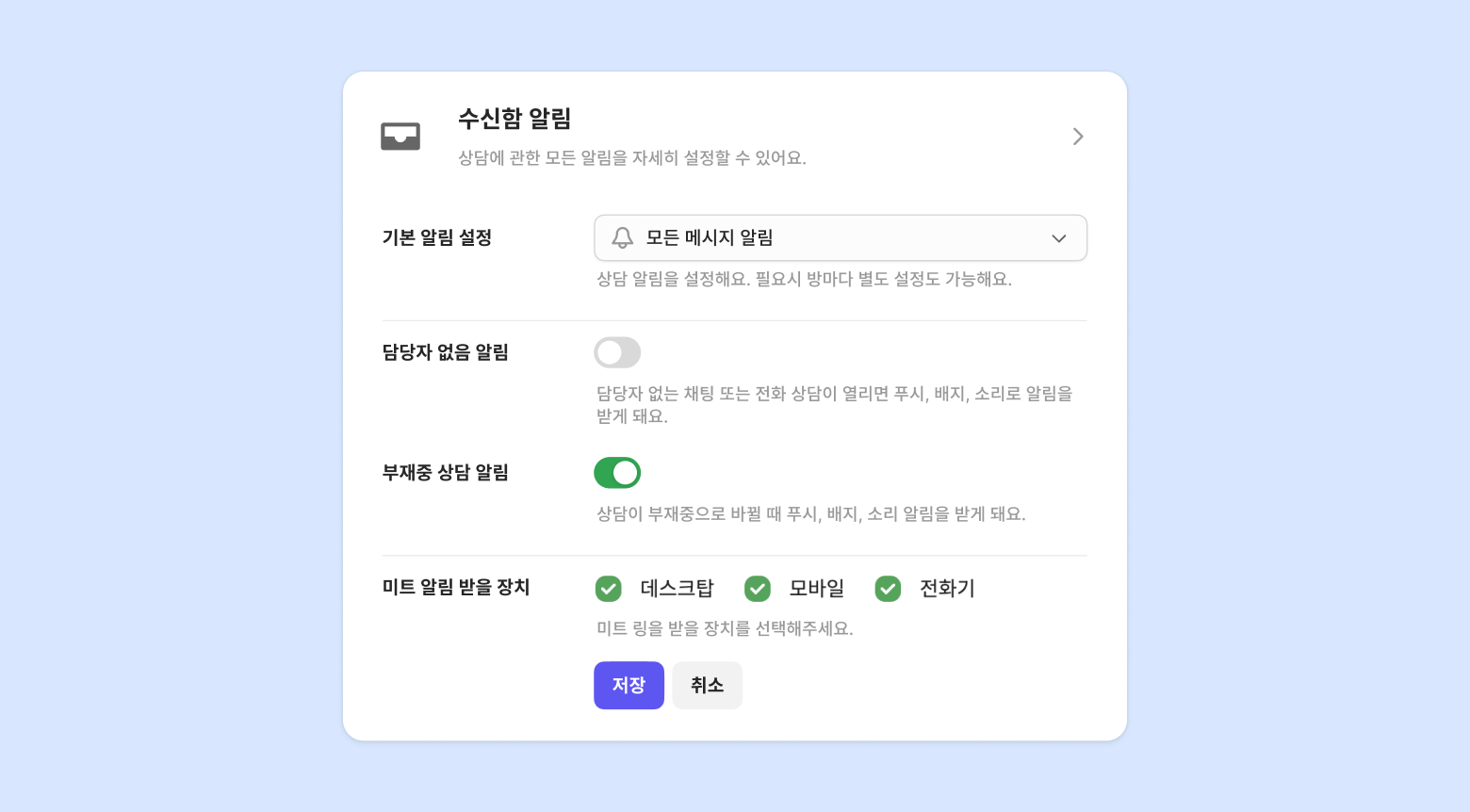Click the inbox tray icon
Image resolution: width=1470 pixels, height=812 pixels.
[400, 137]
